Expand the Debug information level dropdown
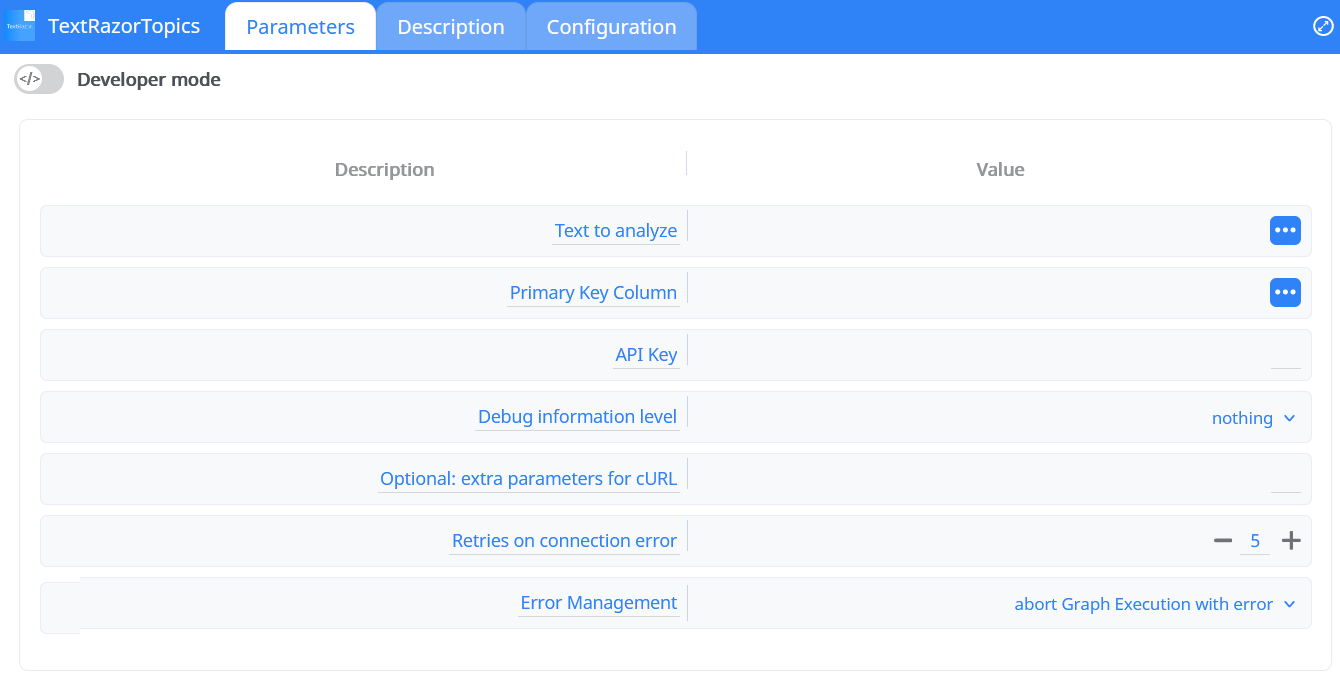This screenshot has height=680, width=1340. (x=1253, y=418)
